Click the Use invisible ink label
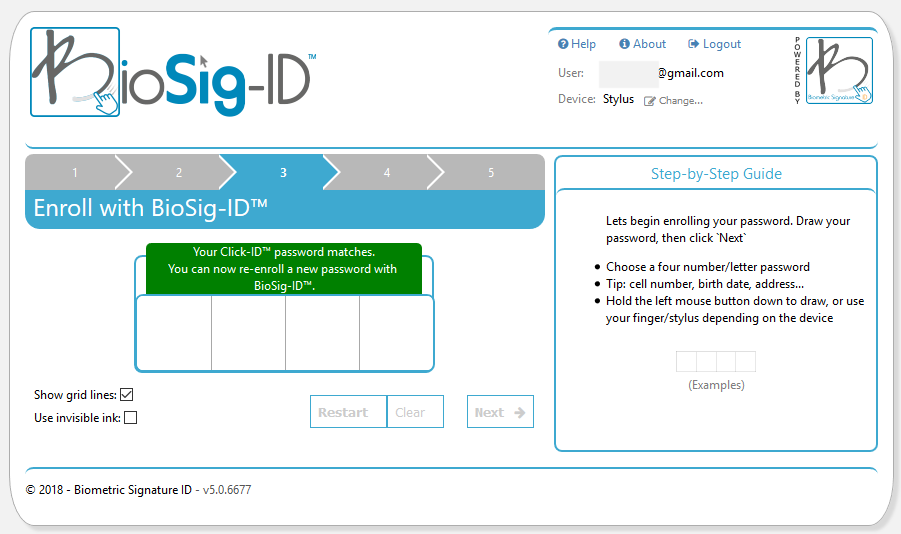 [77, 418]
